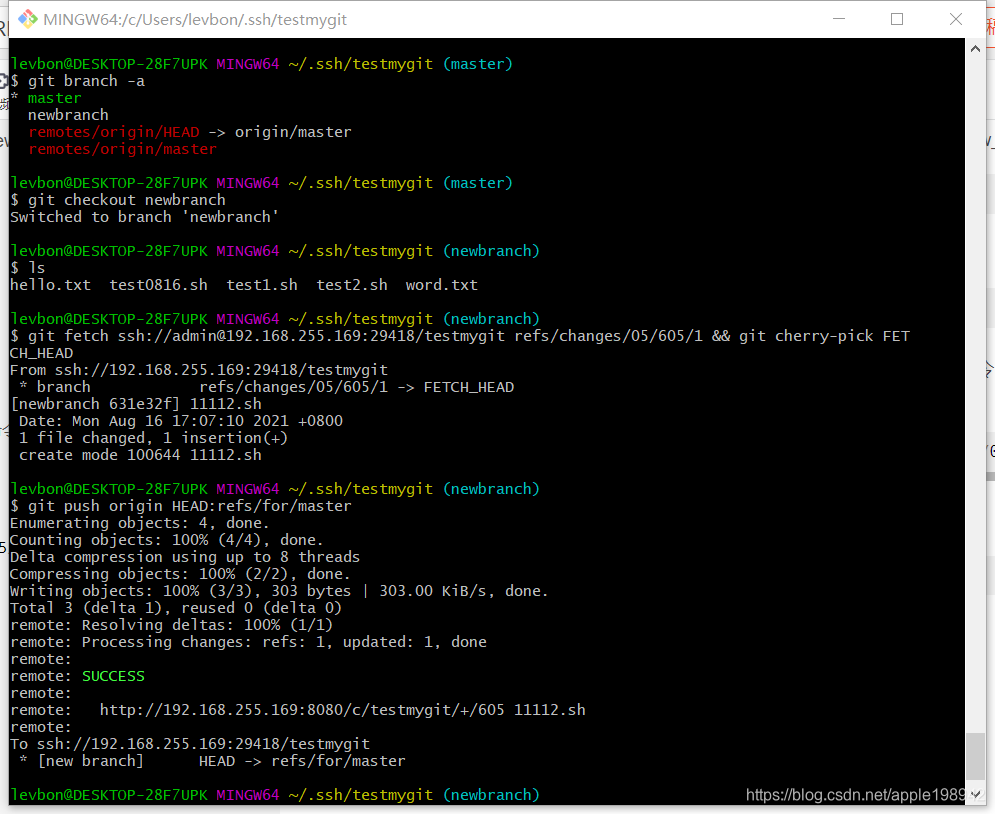Click the scrollbar down arrow
Image resolution: width=995 pixels, height=814 pixels.
click(x=975, y=794)
